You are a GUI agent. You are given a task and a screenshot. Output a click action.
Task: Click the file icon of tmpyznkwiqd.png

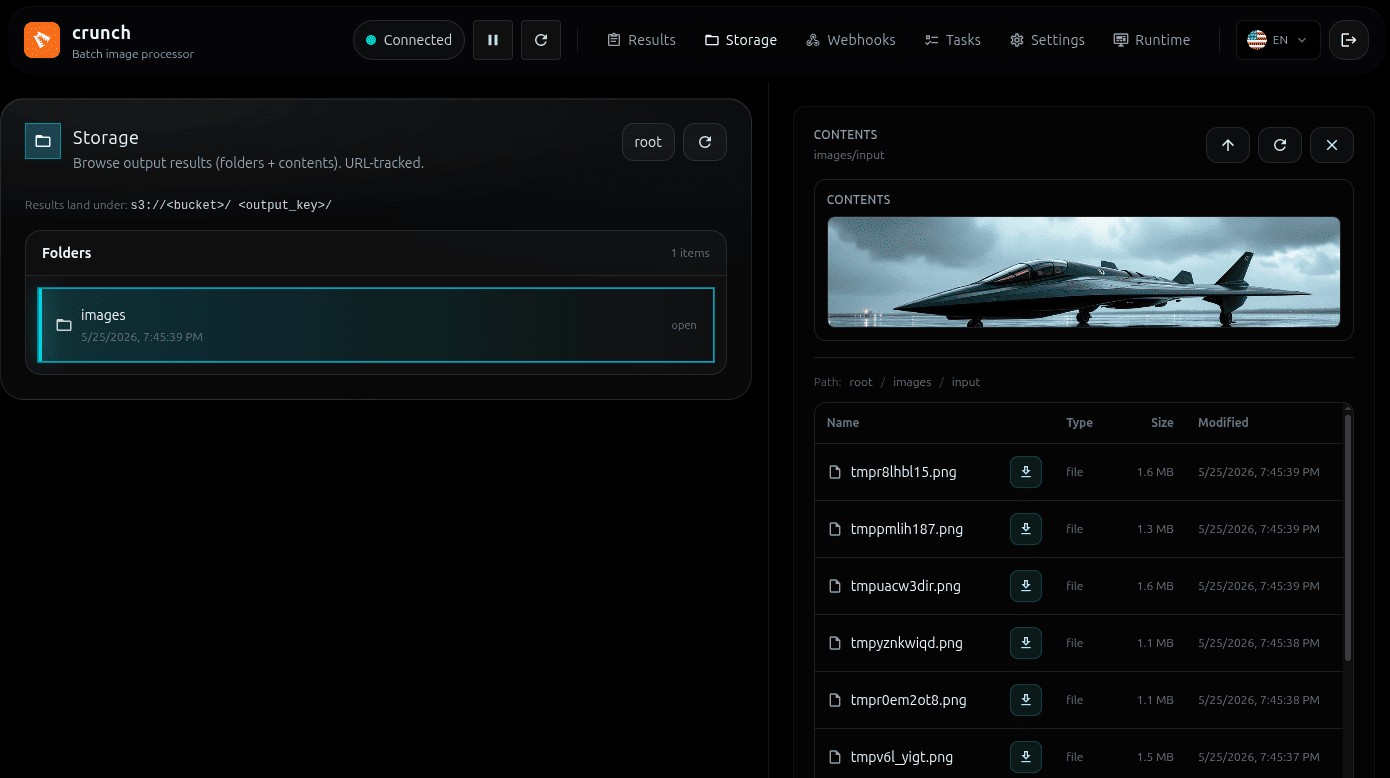[835, 643]
